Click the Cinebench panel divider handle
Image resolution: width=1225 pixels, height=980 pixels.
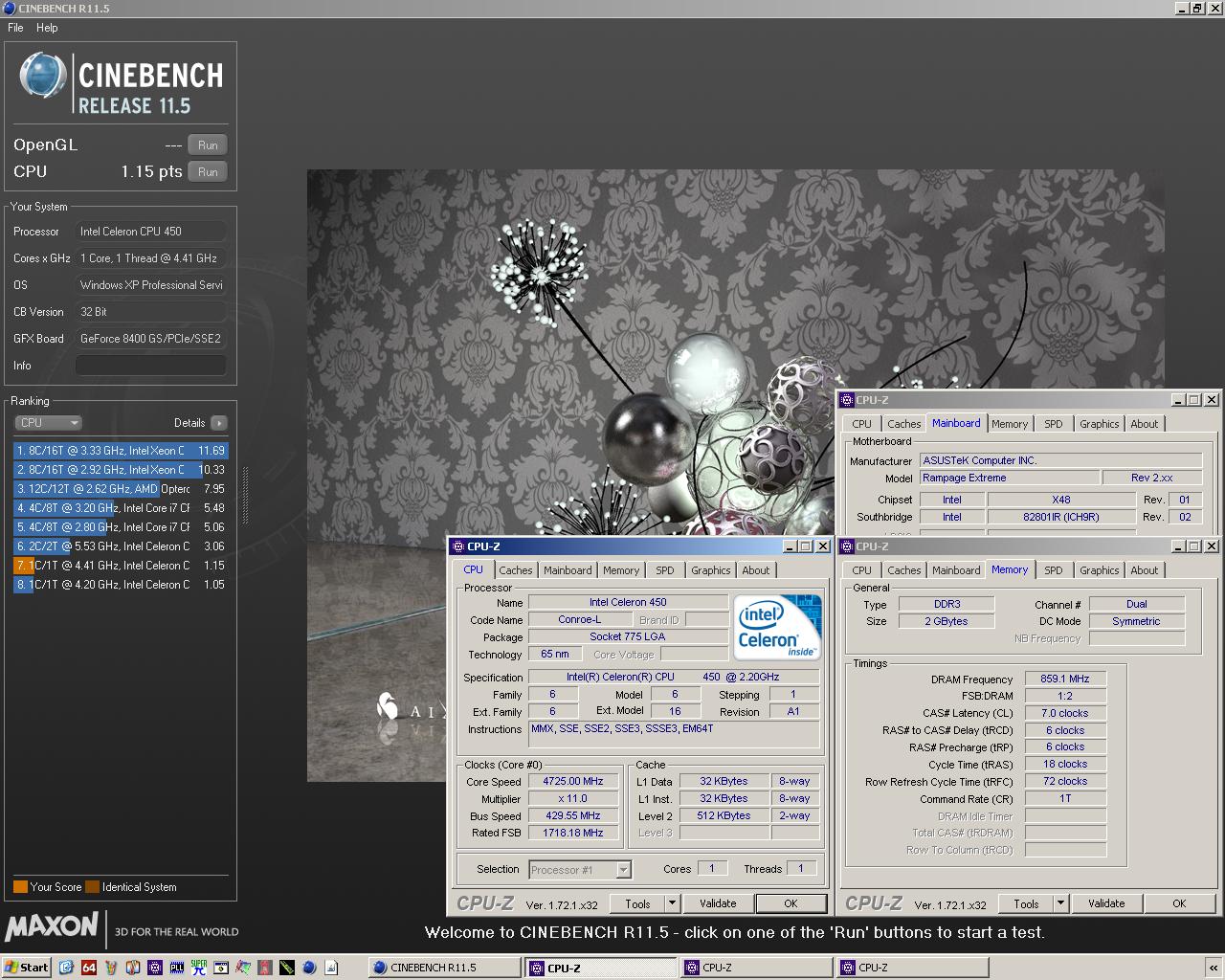(245, 496)
